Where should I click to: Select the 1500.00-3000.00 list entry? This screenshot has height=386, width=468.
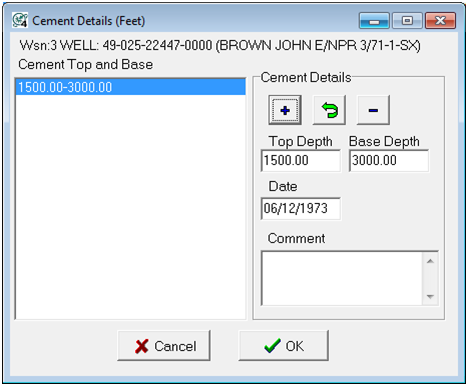131,87
